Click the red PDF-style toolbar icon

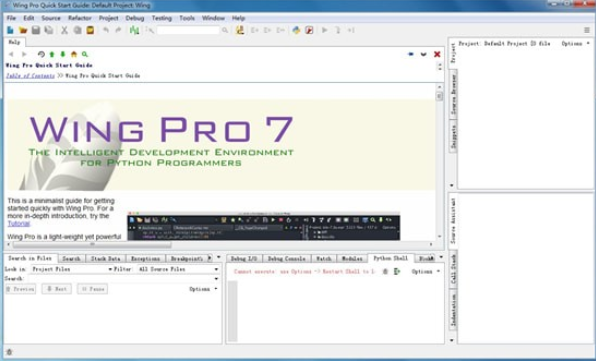point(309,30)
